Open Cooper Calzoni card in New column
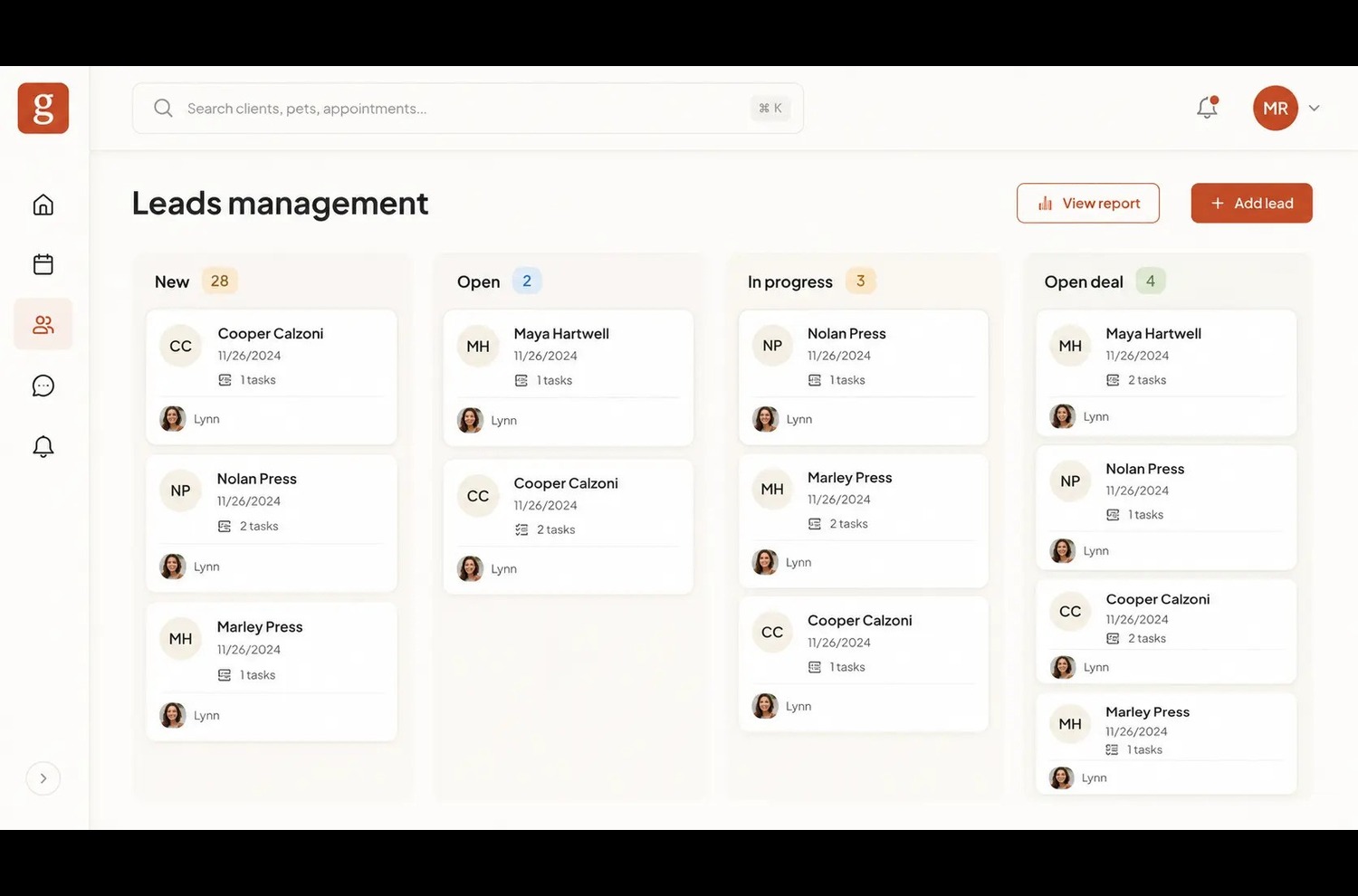The height and width of the screenshot is (896, 1358). (272, 377)
